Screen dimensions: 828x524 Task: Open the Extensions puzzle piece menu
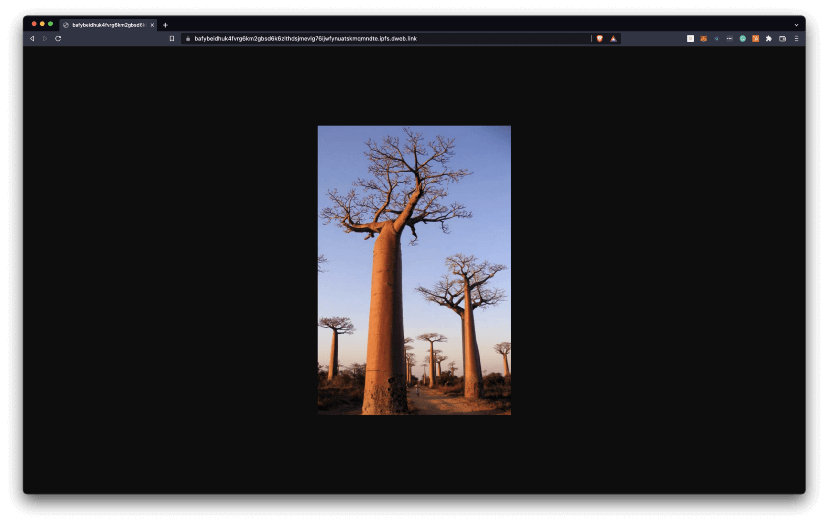click(769, 38)
